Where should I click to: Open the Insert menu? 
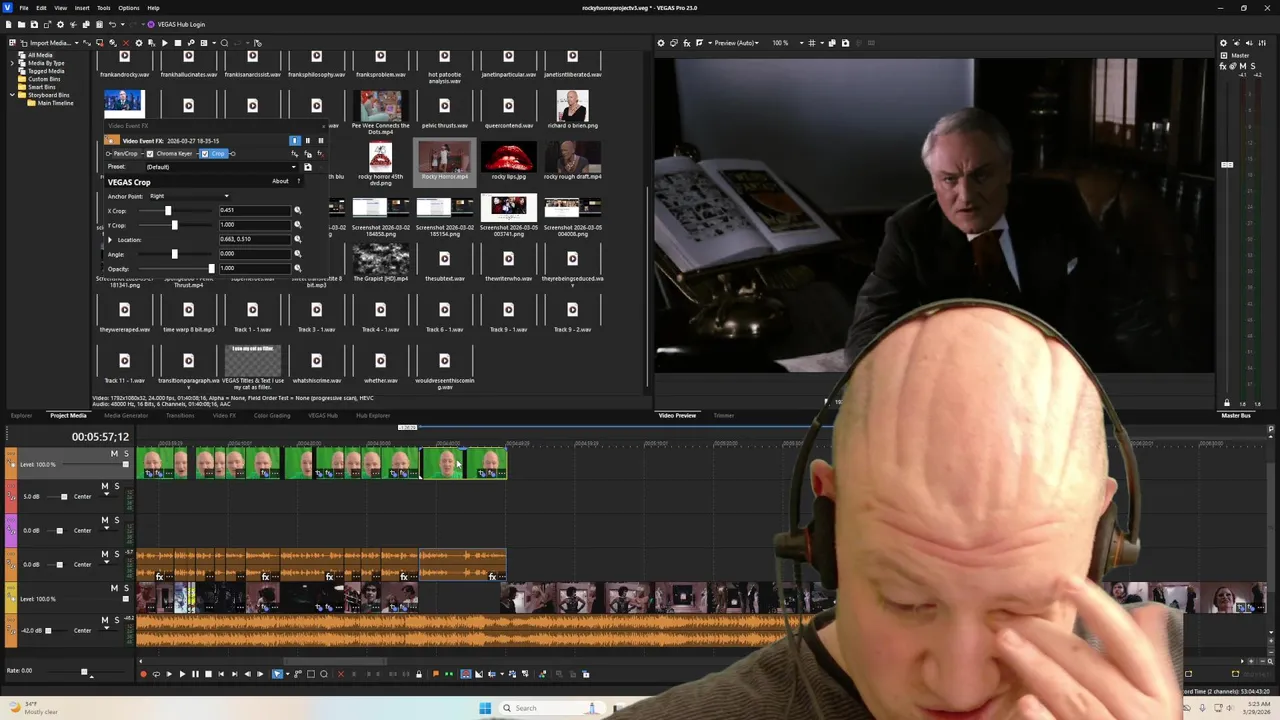click(x=82, y=8)
